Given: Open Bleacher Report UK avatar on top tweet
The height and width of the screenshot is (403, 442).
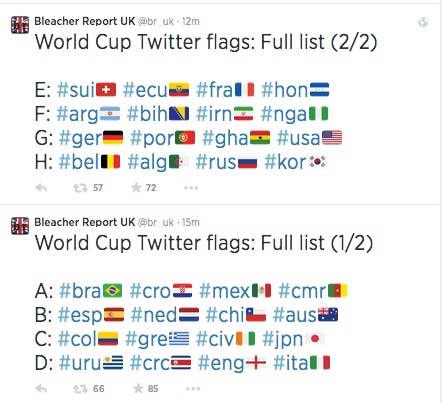Looking at the screenshot, I should (20, 25).
